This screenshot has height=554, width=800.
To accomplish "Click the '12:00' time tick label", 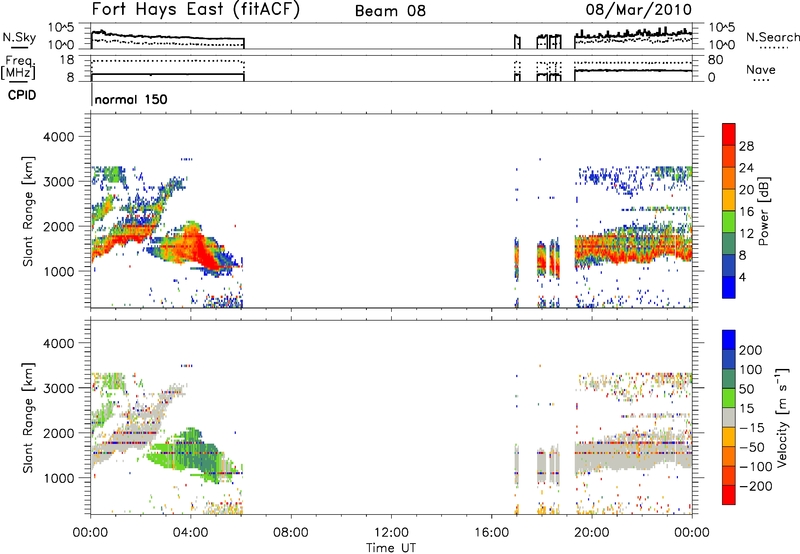I will [391, 533].
